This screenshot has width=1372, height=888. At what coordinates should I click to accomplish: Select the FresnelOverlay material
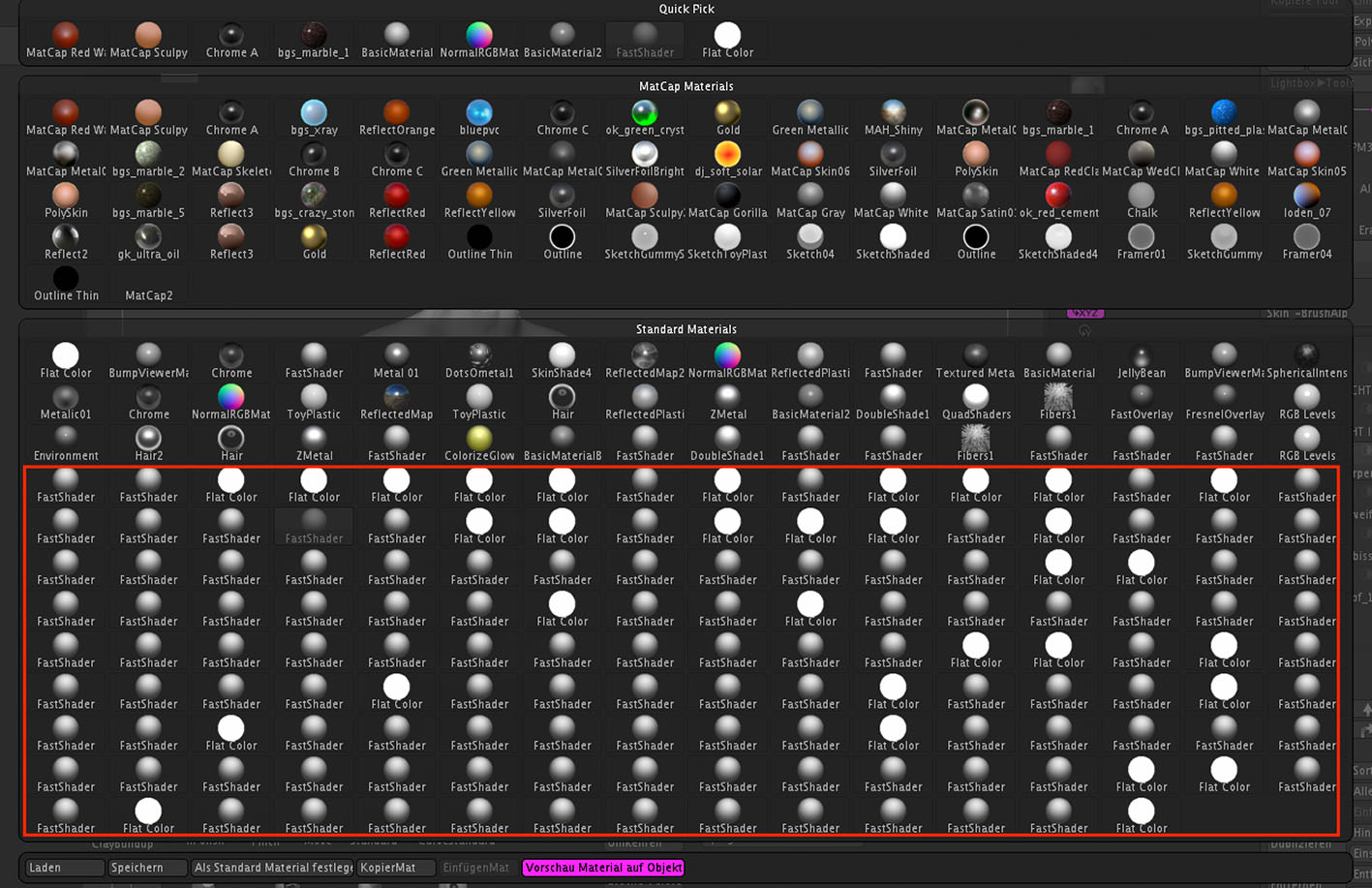[x=1224, y=399]
